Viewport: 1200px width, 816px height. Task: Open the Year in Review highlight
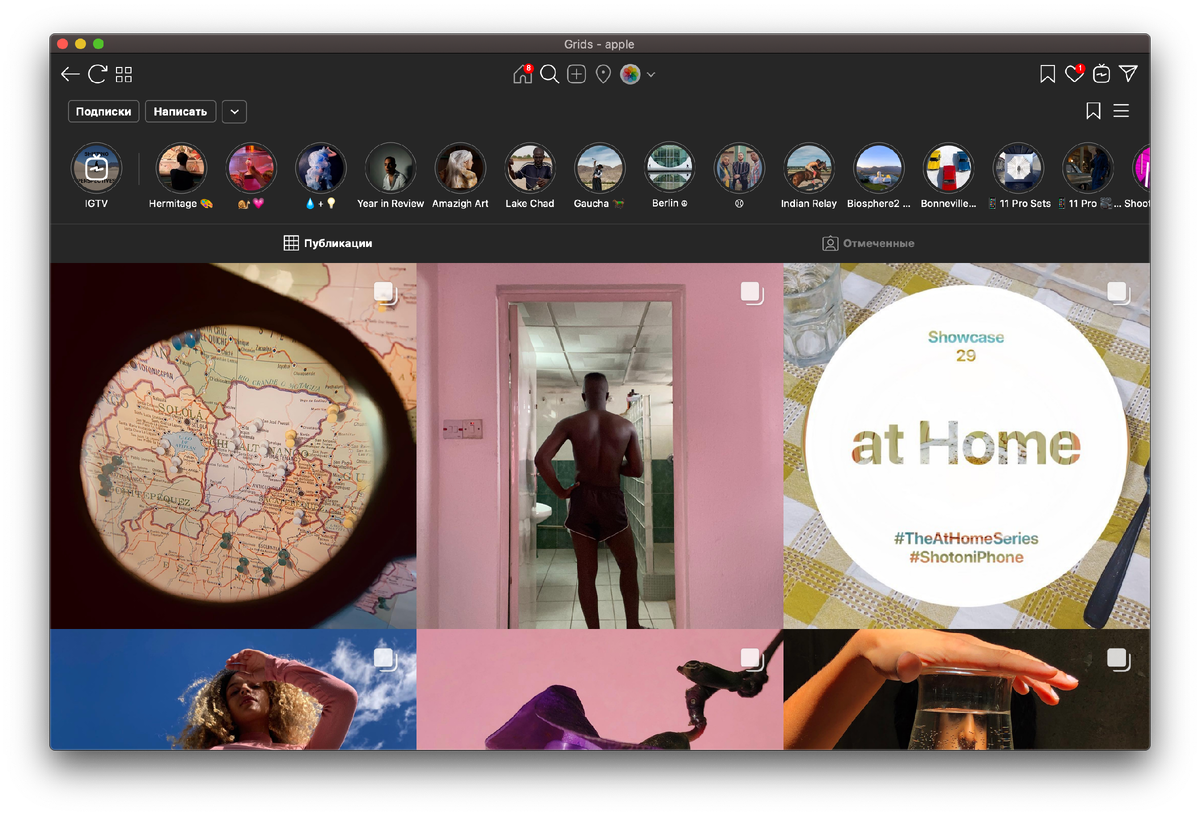tap(390, 168)
